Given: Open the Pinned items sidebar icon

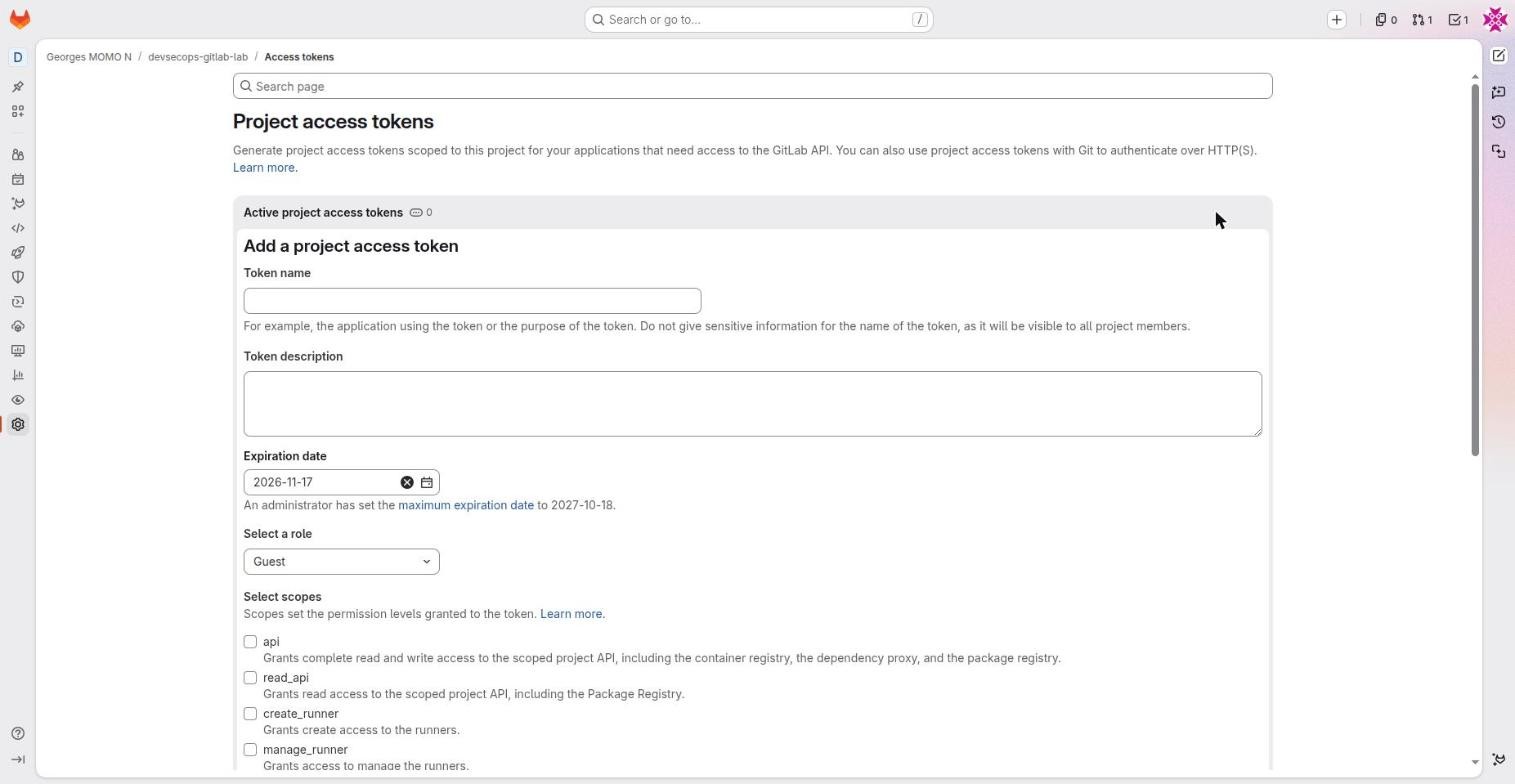Looking at the screenshot, I should coord(18,87).
